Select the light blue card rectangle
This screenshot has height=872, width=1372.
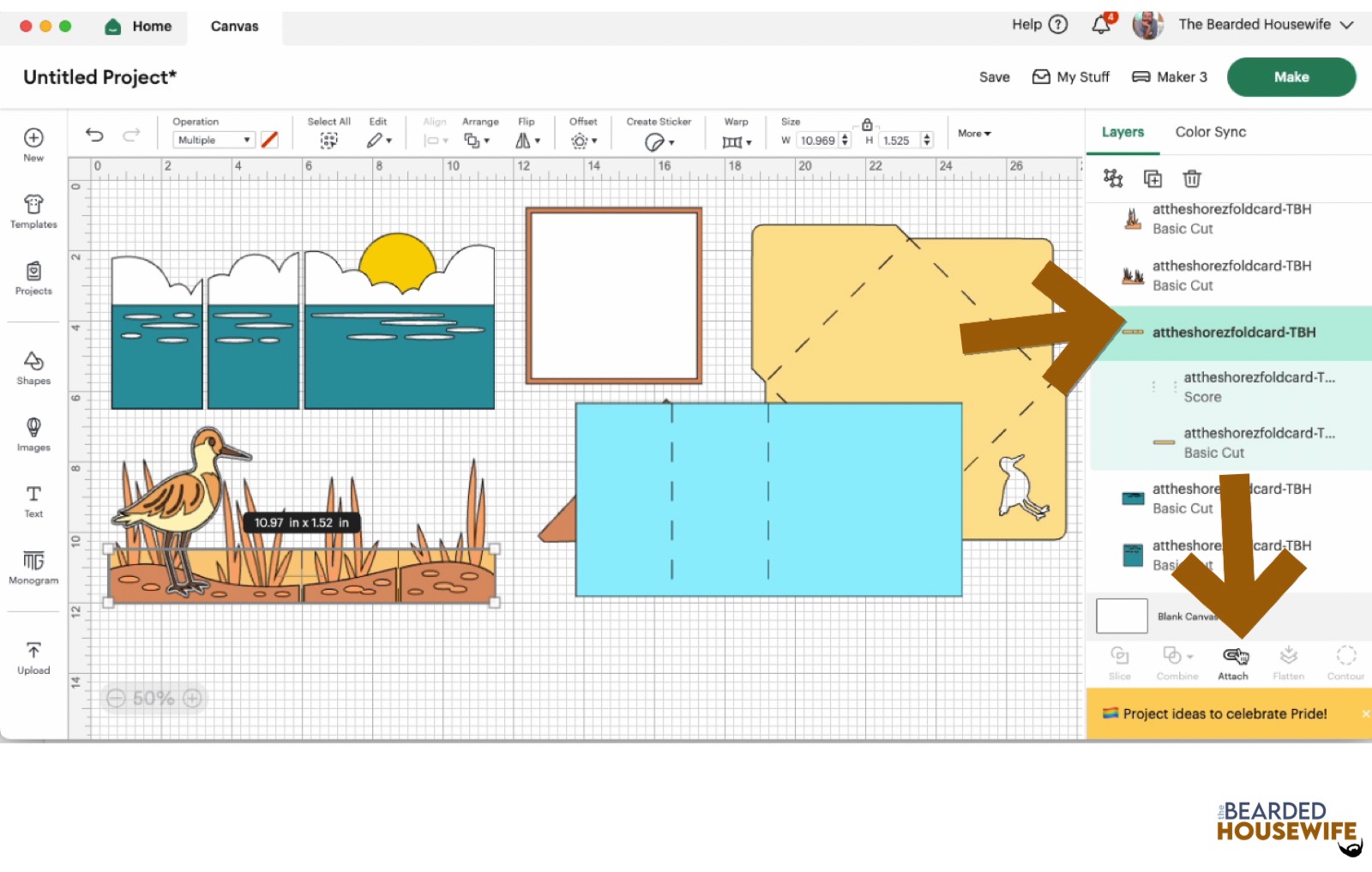767,499
